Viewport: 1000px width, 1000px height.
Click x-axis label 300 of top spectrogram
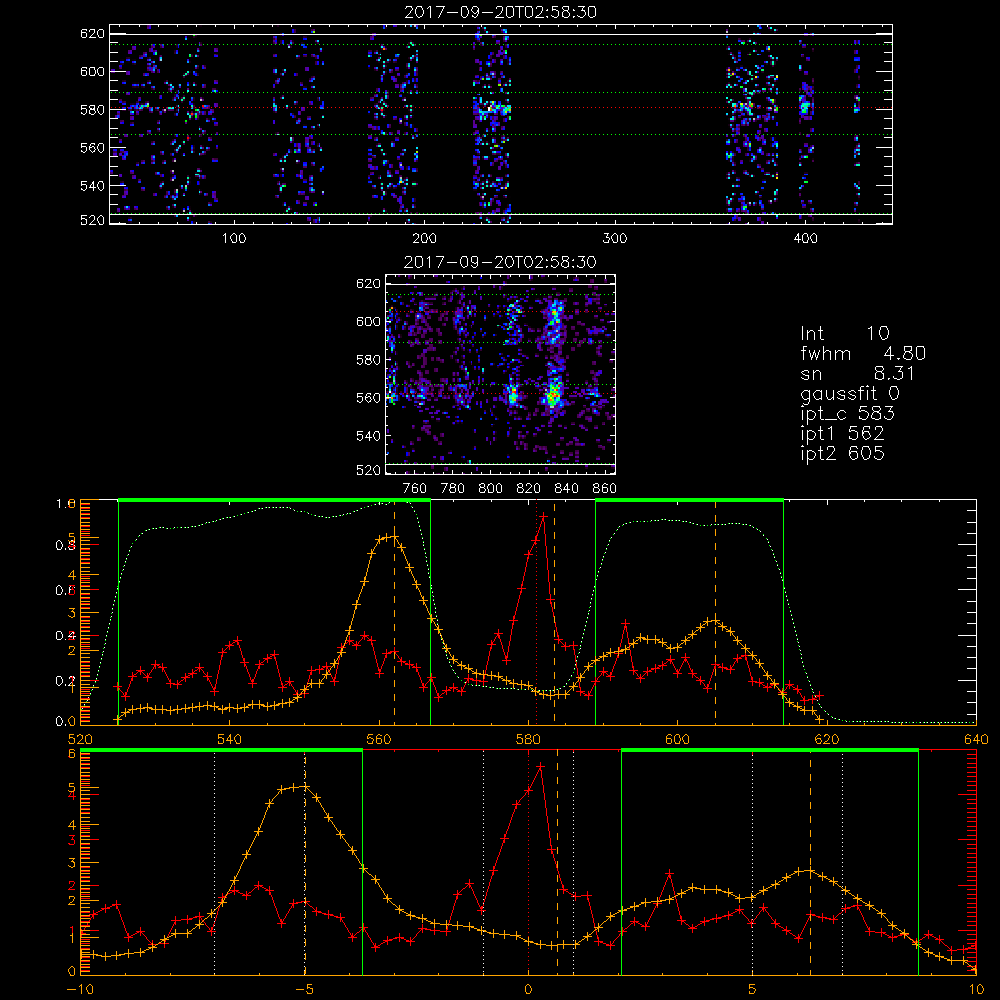[615, 239]
